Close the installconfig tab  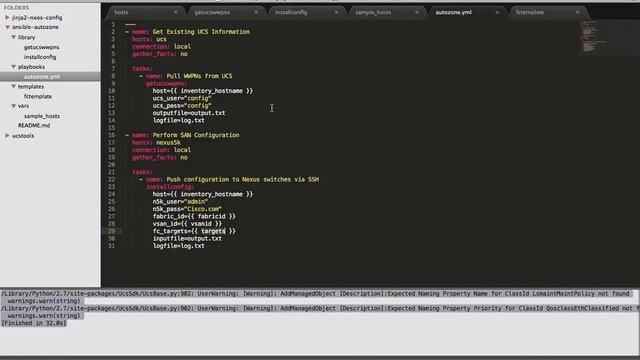[x=336, y=12]
